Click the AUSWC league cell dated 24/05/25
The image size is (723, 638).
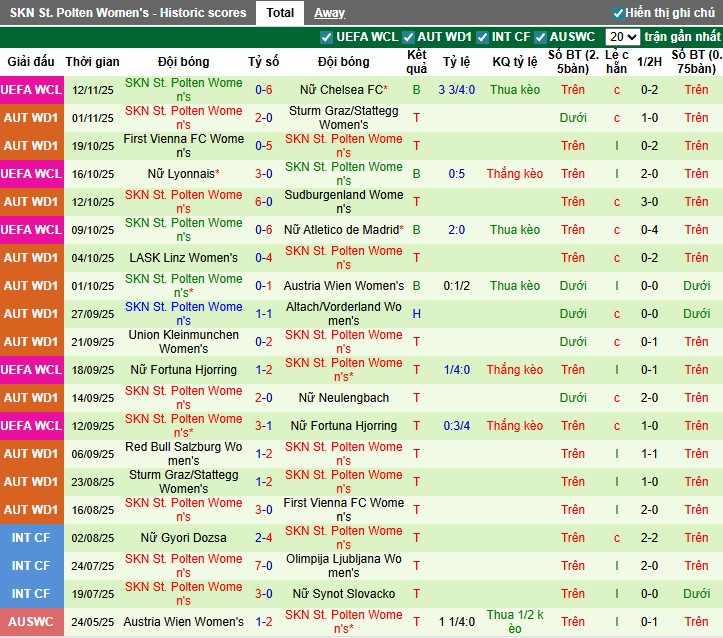(31, 622)
